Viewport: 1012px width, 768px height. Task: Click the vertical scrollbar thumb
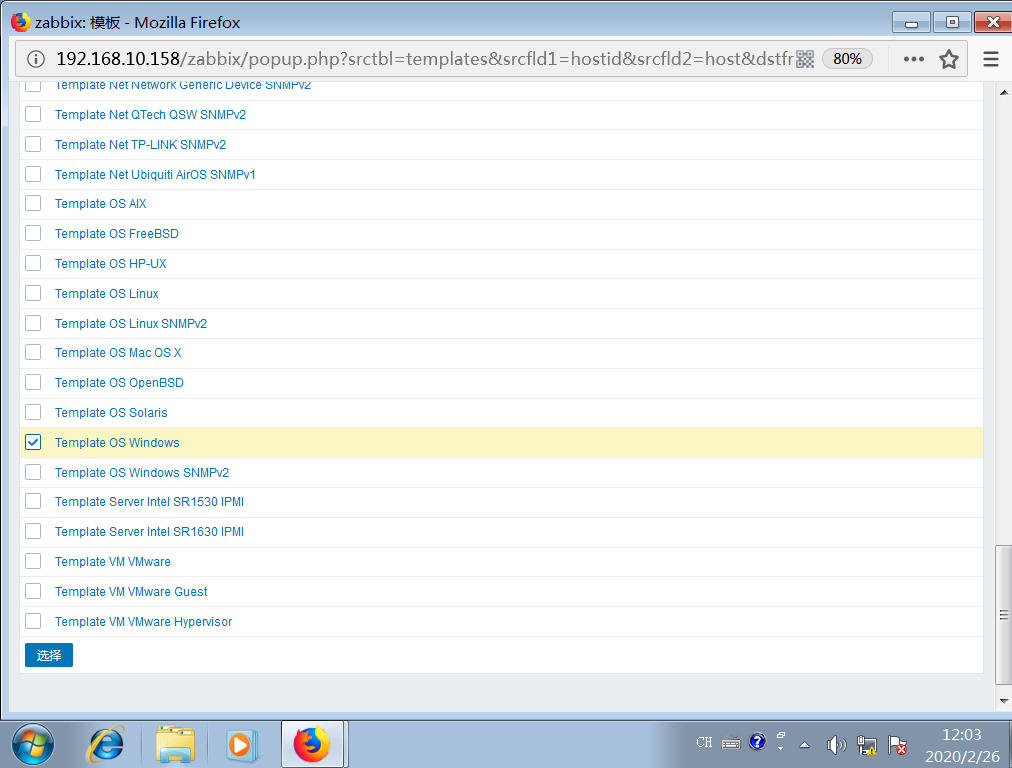[1004, 615]
